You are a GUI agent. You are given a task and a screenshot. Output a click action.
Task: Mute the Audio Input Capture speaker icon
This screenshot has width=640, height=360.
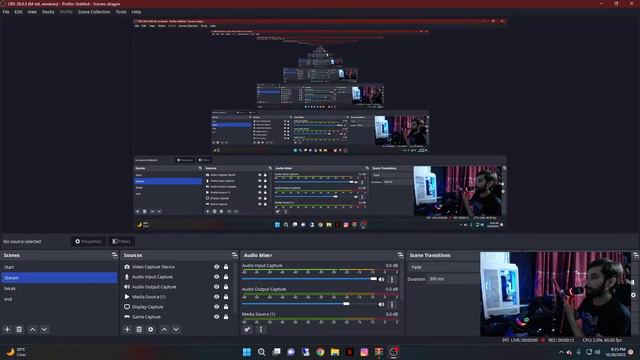[x=381, y=280]
